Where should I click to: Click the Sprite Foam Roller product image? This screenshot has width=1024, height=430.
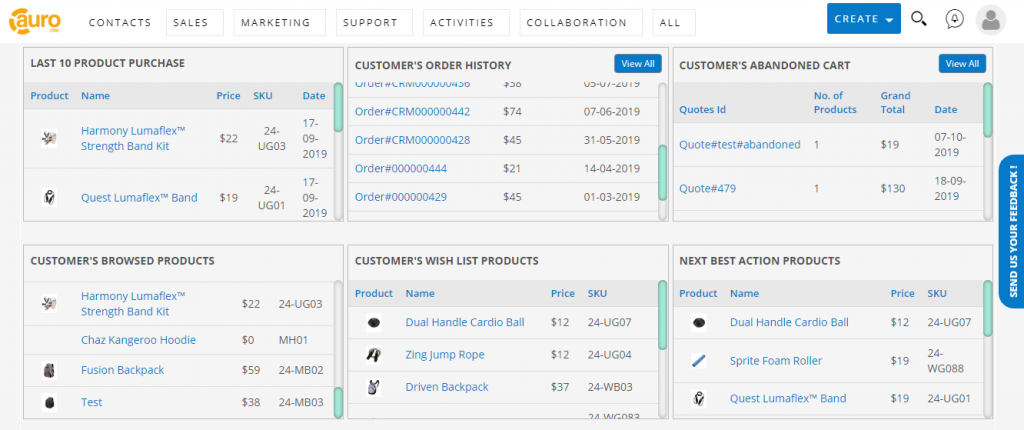click(698, 361)
